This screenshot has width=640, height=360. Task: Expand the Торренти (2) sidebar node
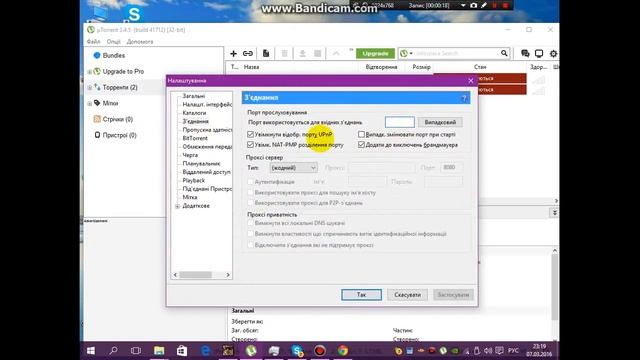click(x=89, y=87)
